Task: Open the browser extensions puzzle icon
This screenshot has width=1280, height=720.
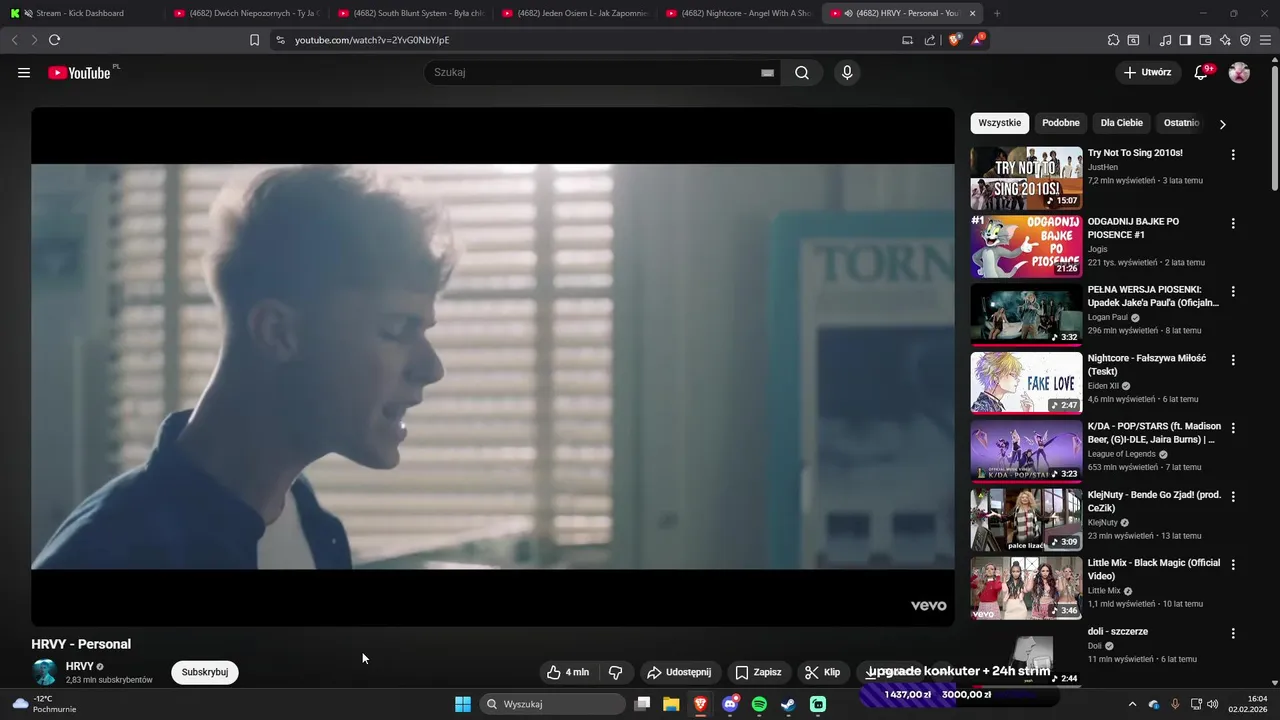Action: [1113, 40]
